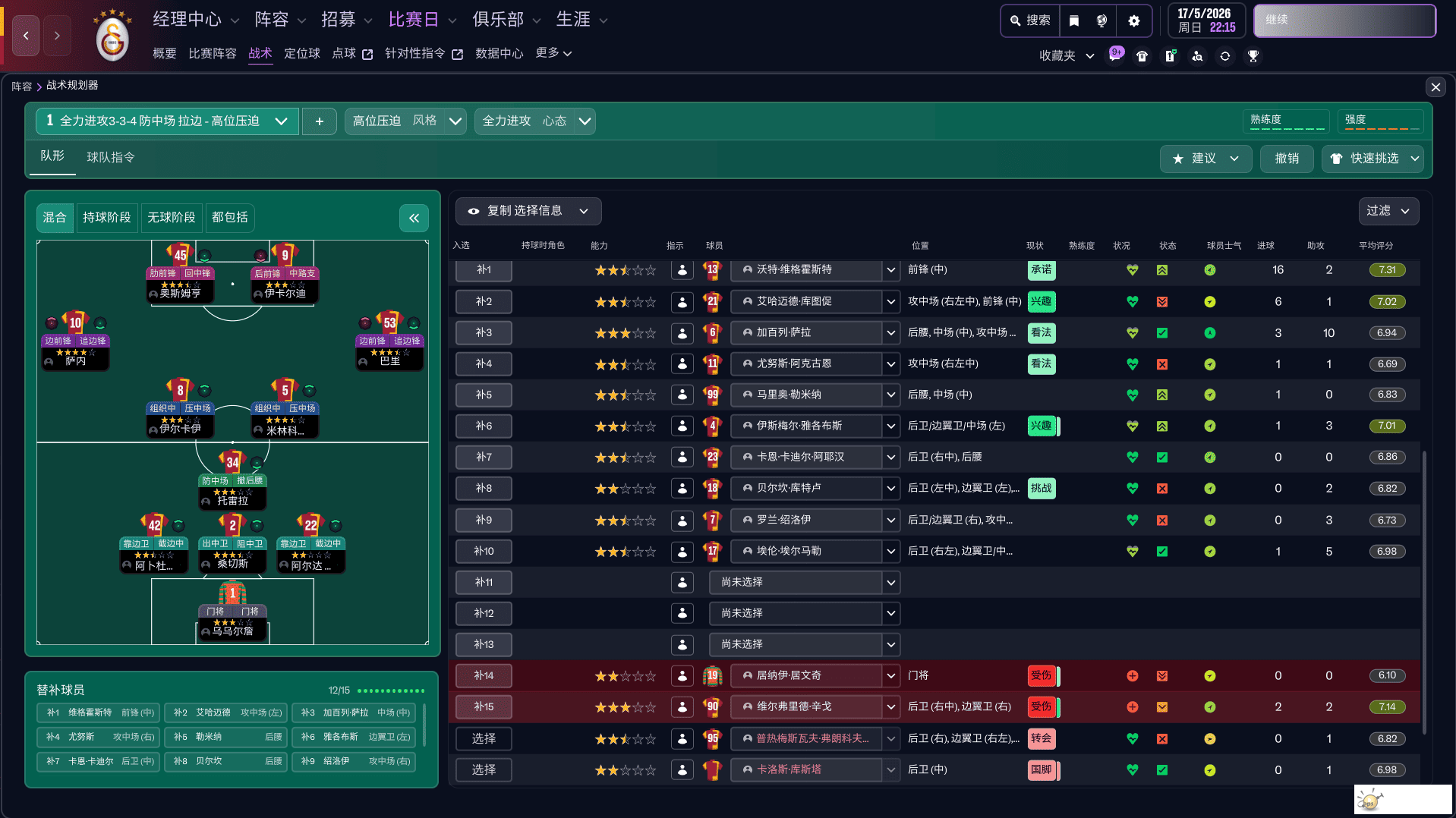
Task: Click the globe world icon
Action: click(x=1102, y=20)
